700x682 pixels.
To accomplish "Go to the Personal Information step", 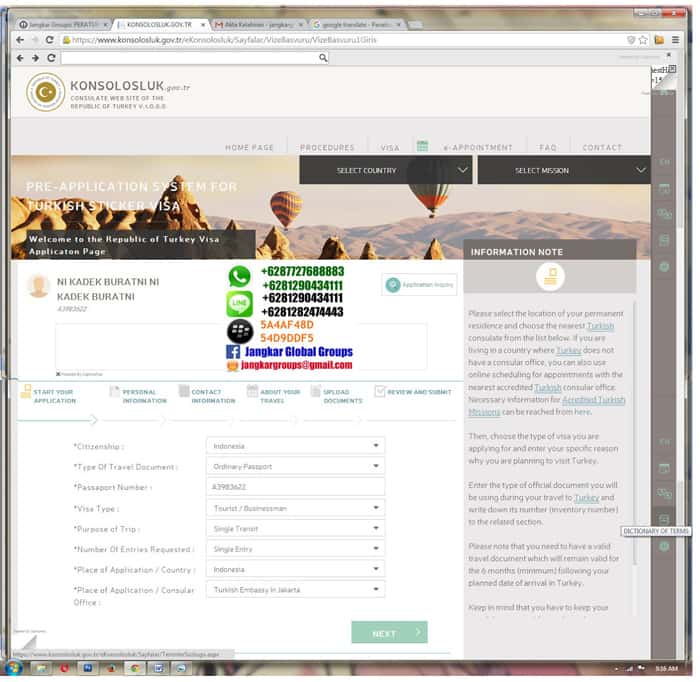I will pos(144,396).
